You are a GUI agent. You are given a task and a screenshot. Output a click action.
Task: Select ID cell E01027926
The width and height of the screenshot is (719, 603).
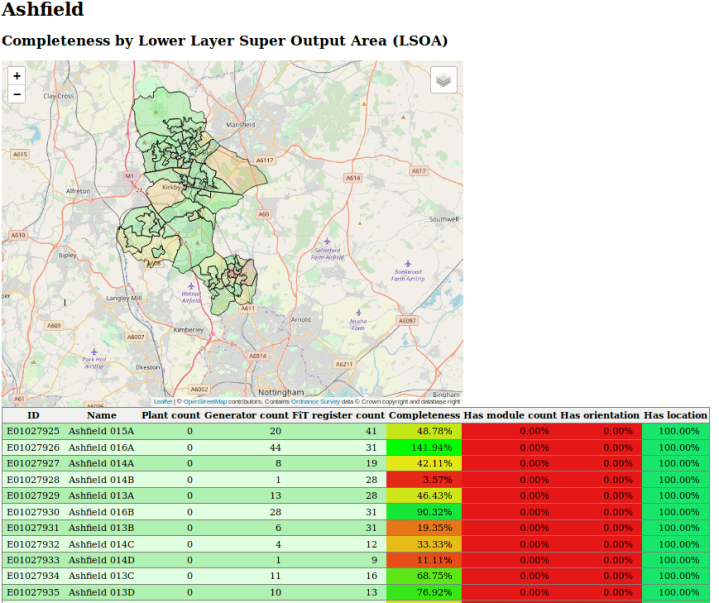click(x=33, y=448)
